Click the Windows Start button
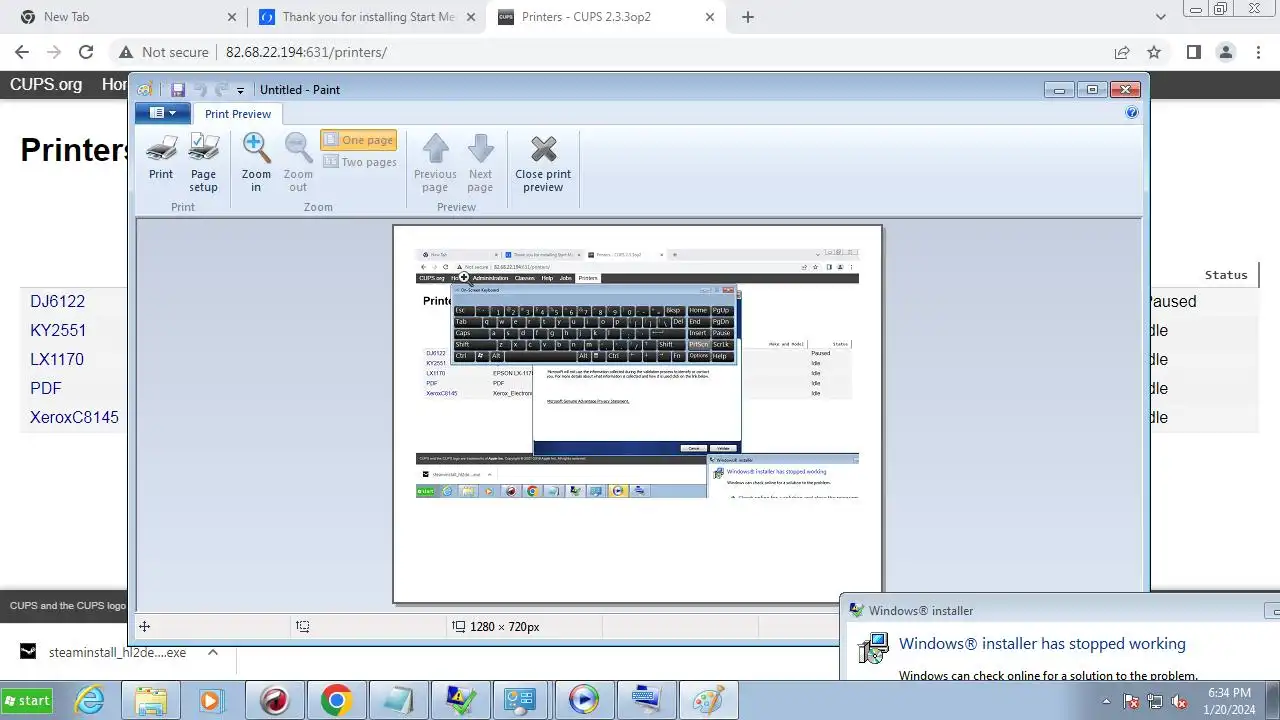The height and width of the screenshot is (720, 1280). click(x=28, y=700)
